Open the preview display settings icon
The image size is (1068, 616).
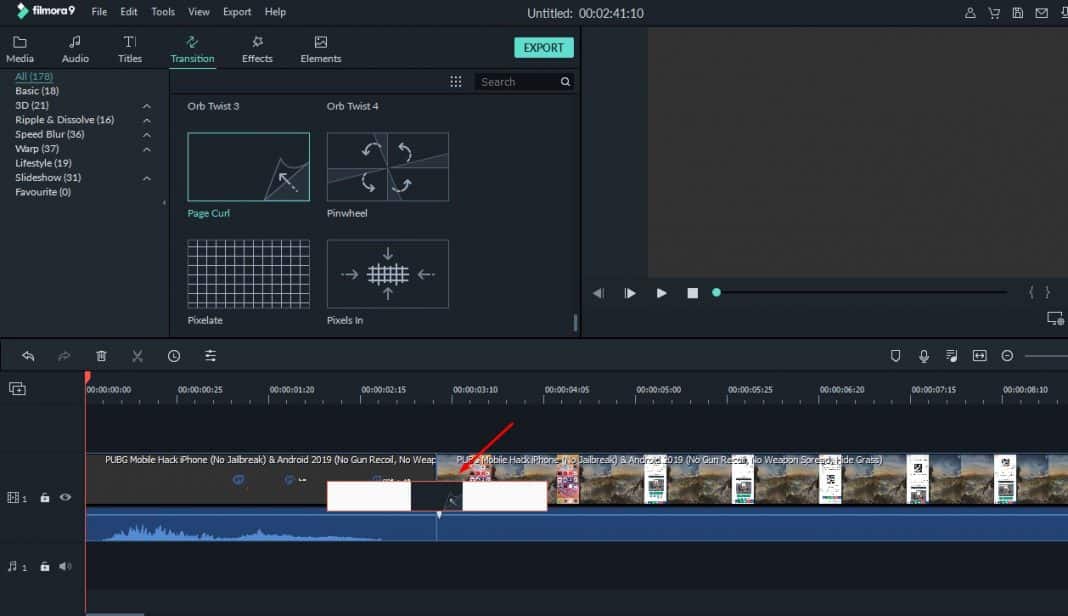click(x=1055, y=318)
